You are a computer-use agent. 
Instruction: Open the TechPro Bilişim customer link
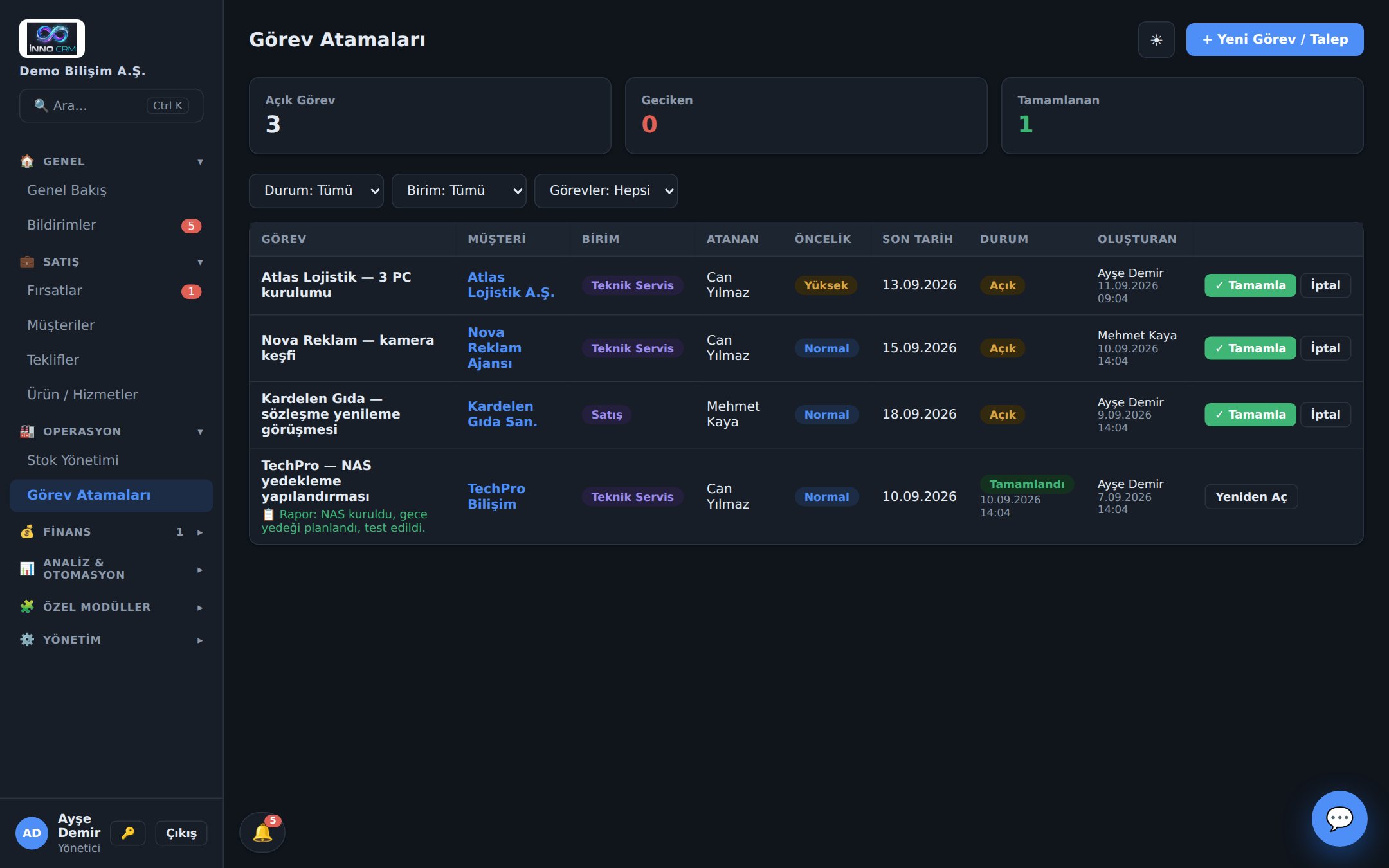(496, 496)
